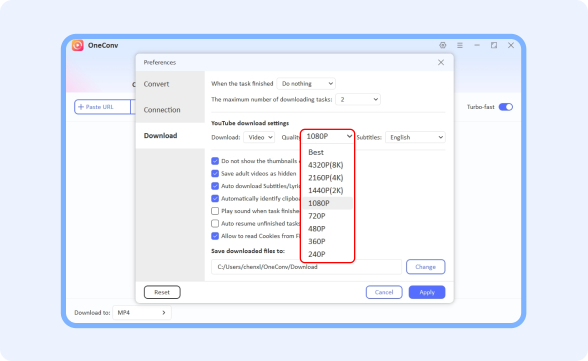
Task: Switch to the Connection preferences tab
Action: (x=170, y=110)
